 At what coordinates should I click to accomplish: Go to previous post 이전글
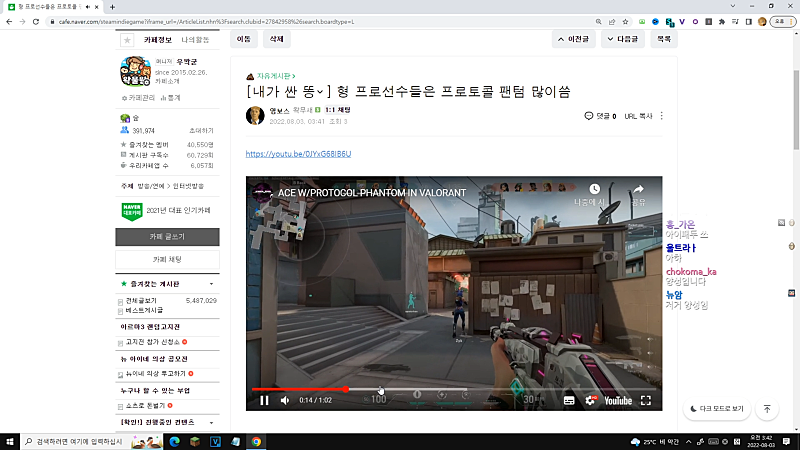coord(573,39)
